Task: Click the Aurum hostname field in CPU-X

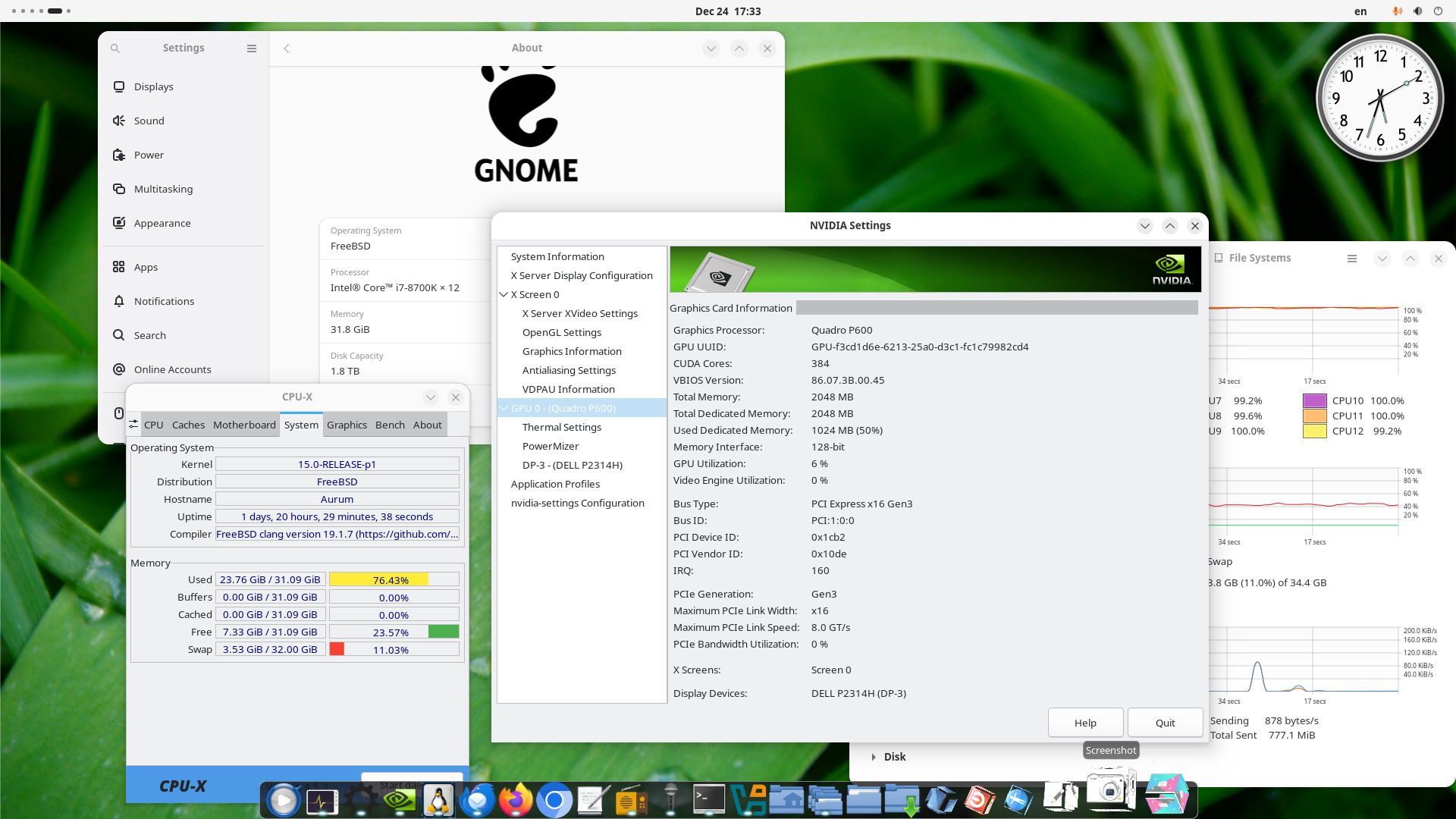Action: (x=337, y=499)
